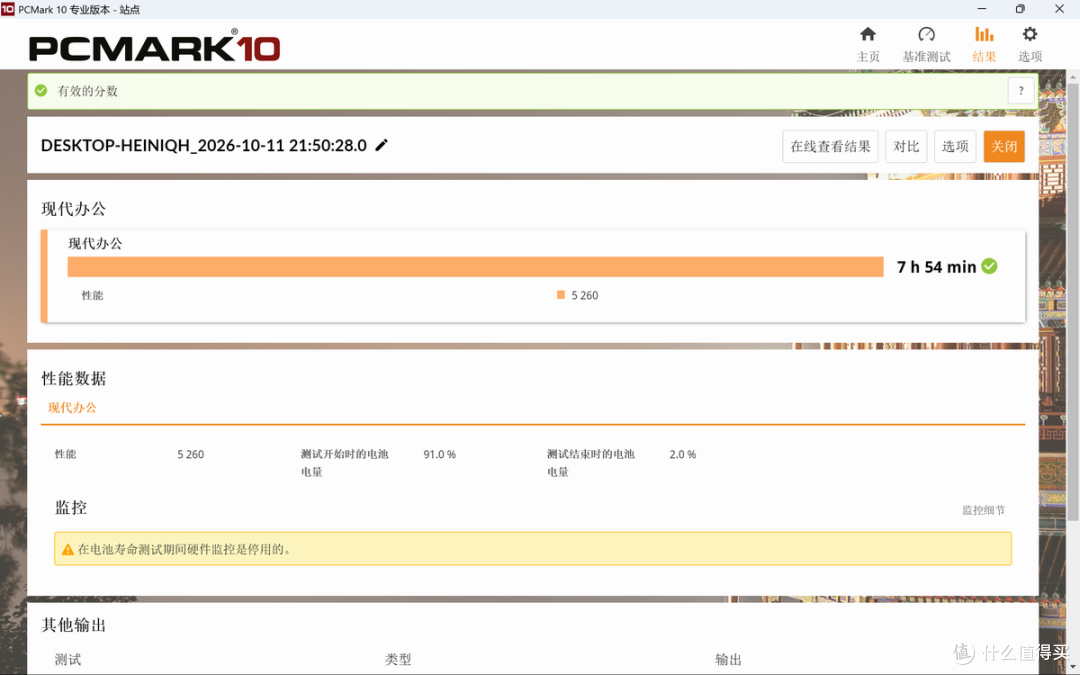Click 在线查看结果 button
This screenshot has height=675, width=1080.
click(x=830, y=146)
